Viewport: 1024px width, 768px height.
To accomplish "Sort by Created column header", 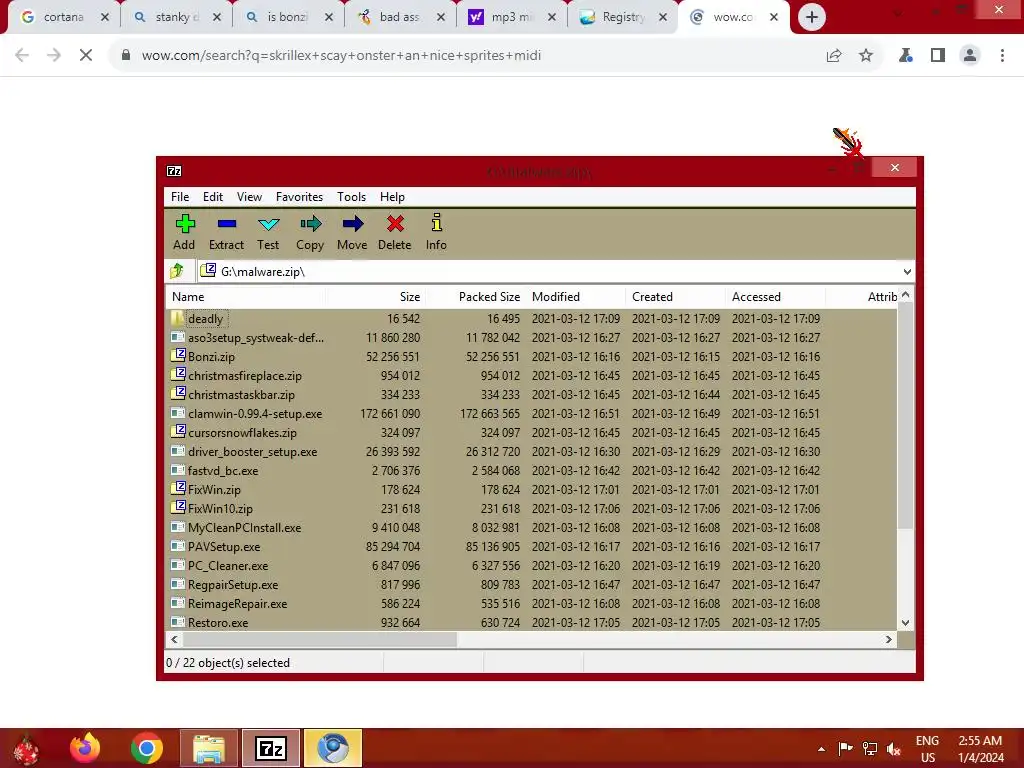I will (x=675, y=296).
